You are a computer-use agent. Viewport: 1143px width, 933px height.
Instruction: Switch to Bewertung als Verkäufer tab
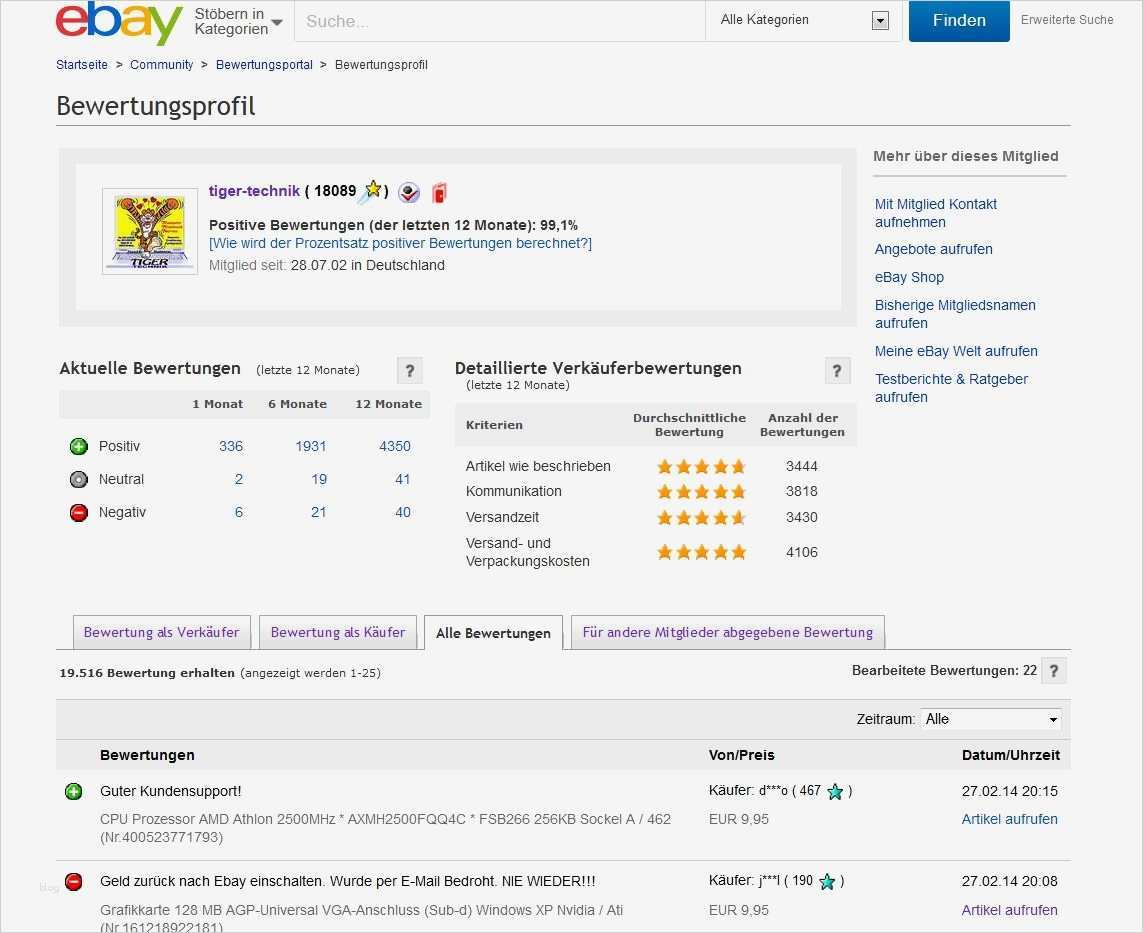(x=161, y=632)
